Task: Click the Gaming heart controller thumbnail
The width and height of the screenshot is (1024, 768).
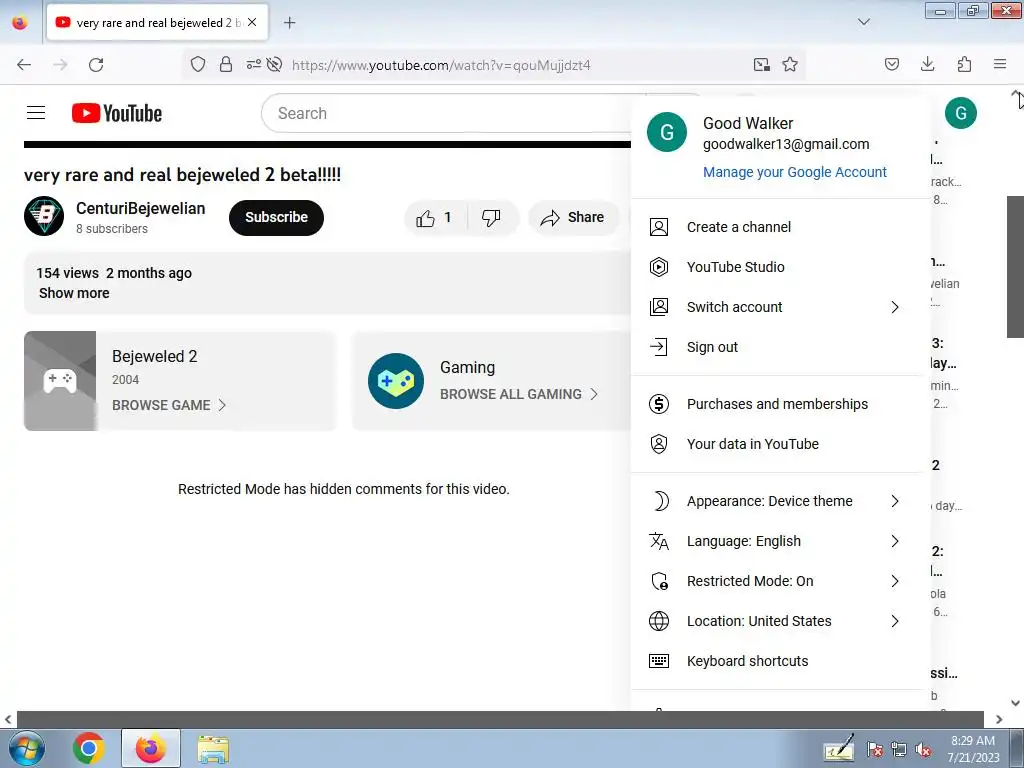Action: [396, 381]
